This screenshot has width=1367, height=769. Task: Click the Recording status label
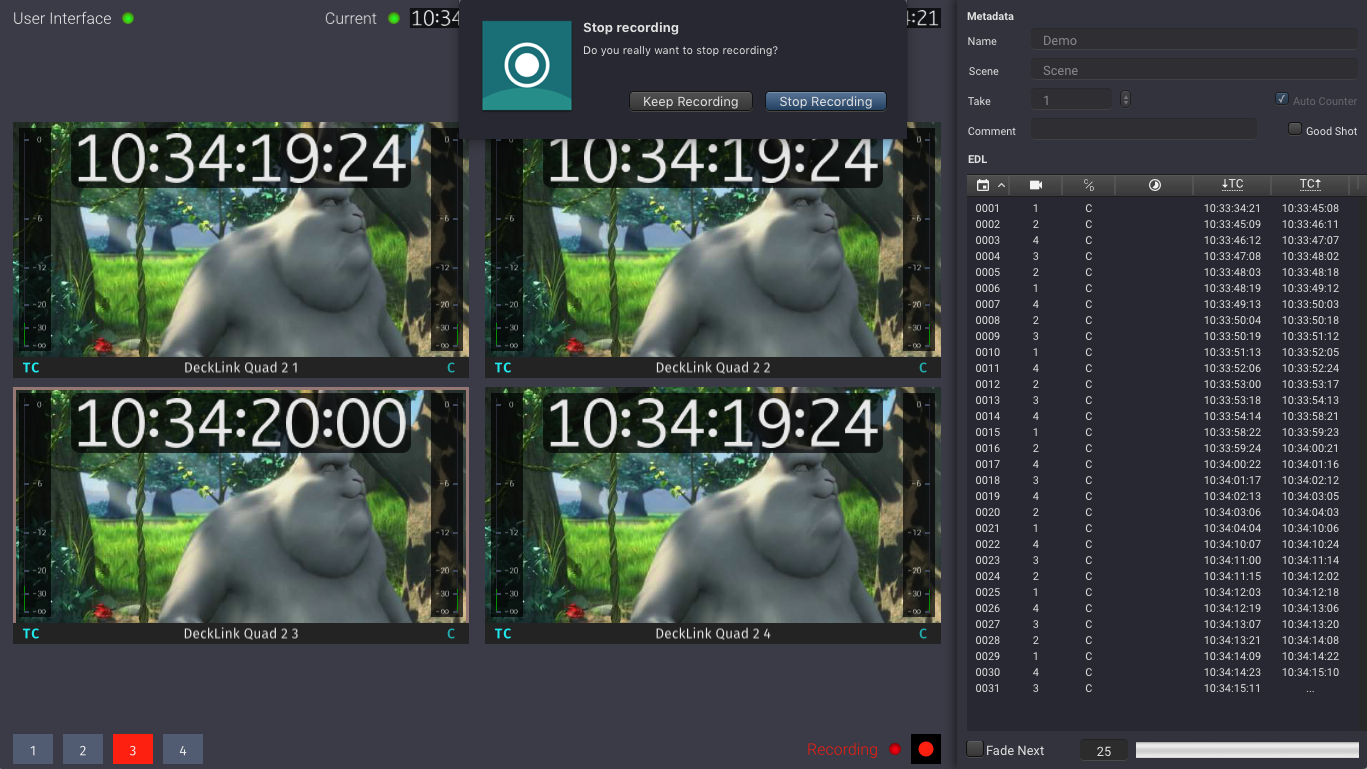coord(842,749)
